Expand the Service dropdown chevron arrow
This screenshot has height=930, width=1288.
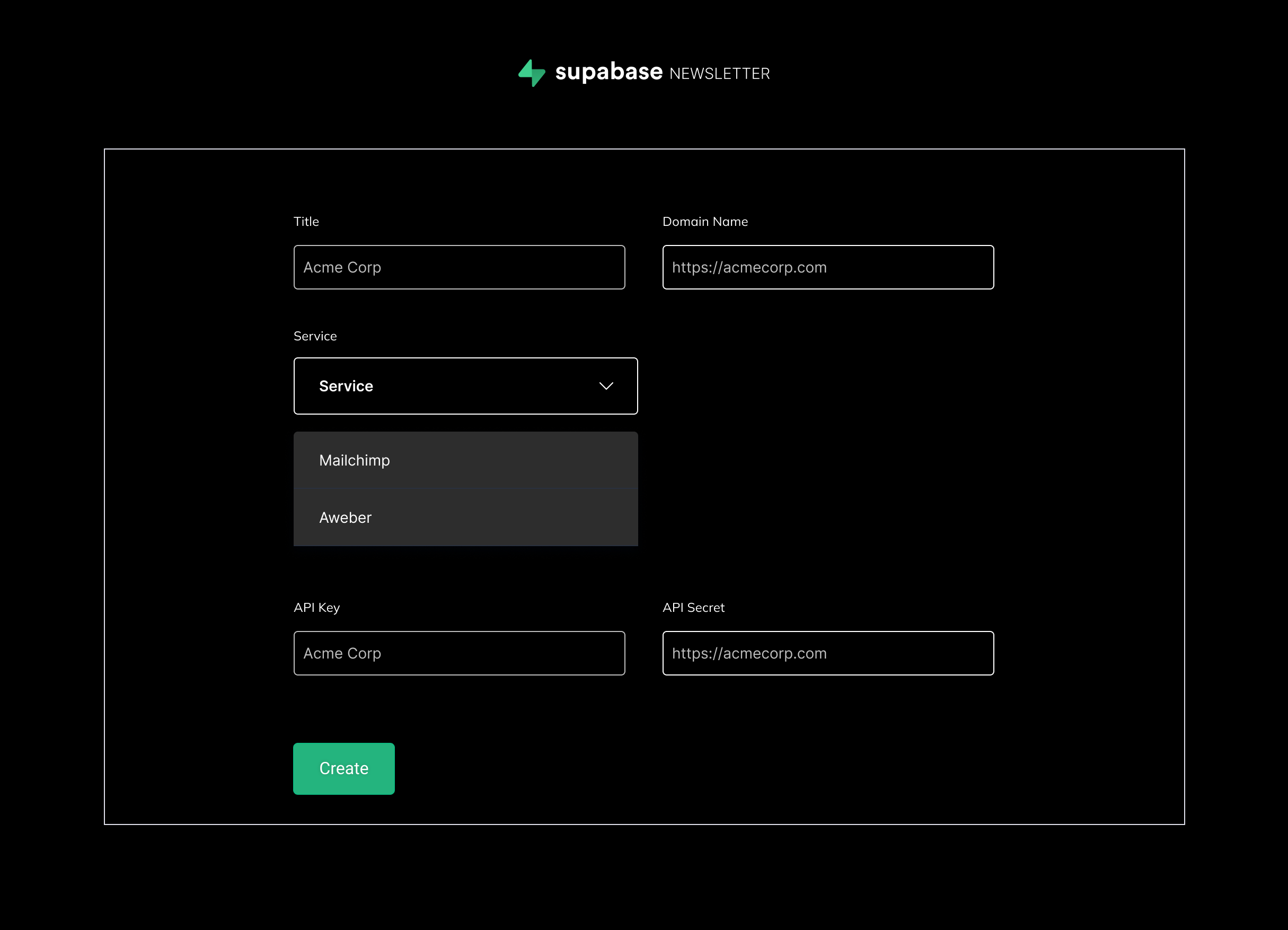click(x=606, y=386)
